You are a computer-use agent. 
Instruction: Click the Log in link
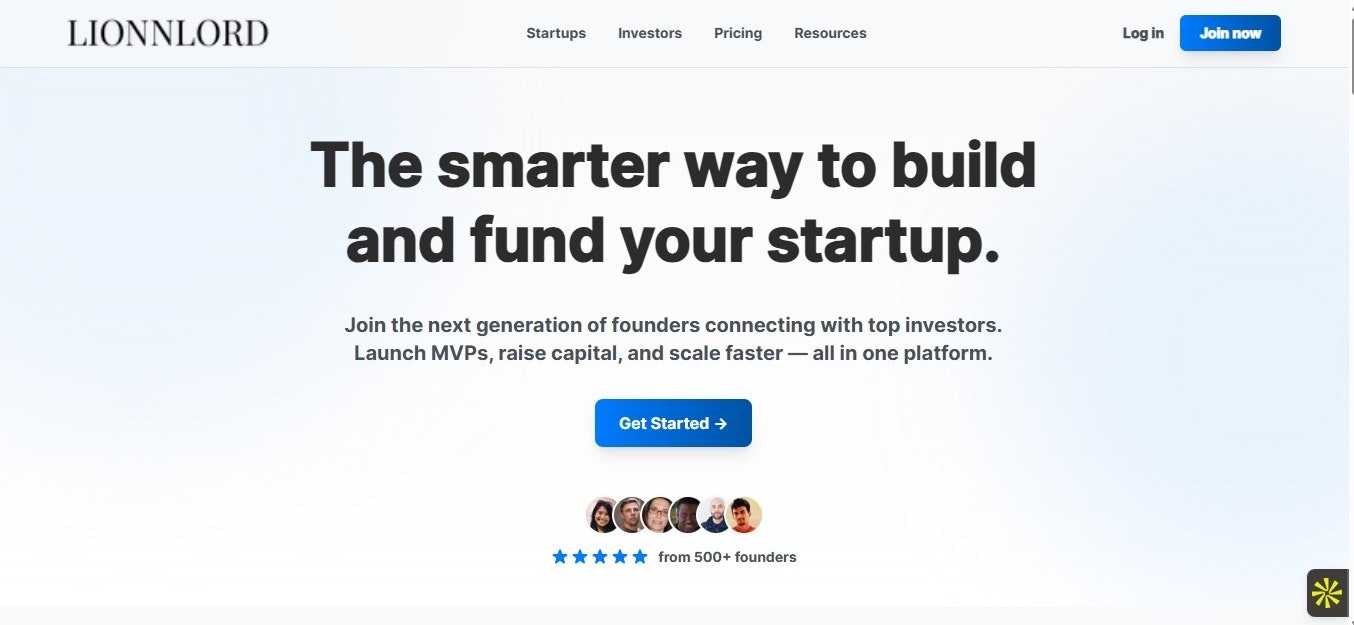point(1143,33)
